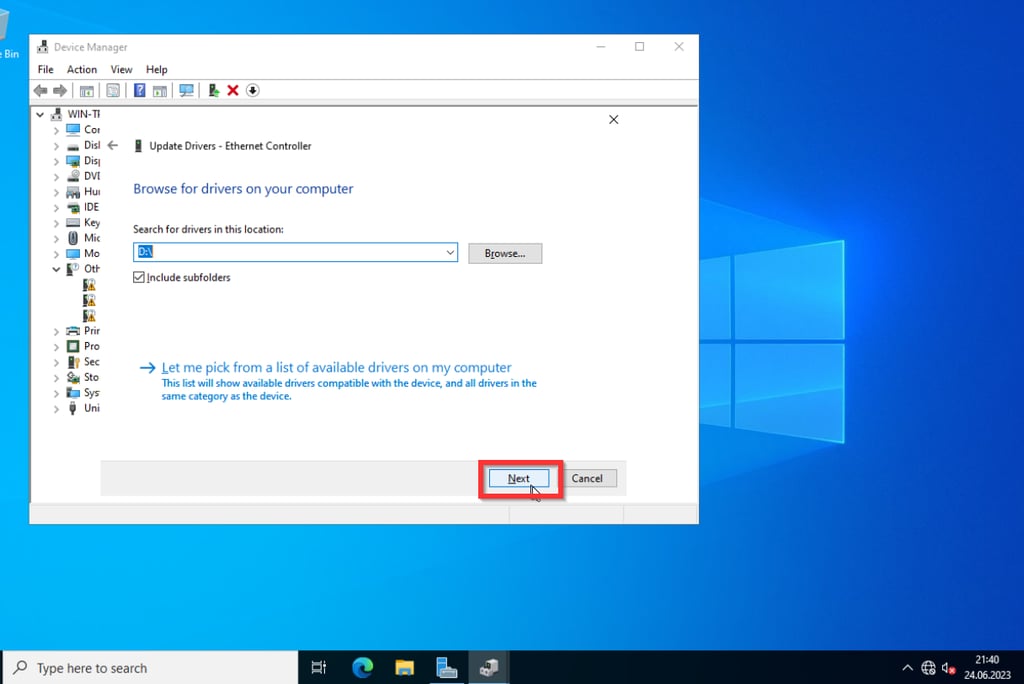Close the Update Drivers dialog with X
This screenshot has height=684, width=1024.
613,120
